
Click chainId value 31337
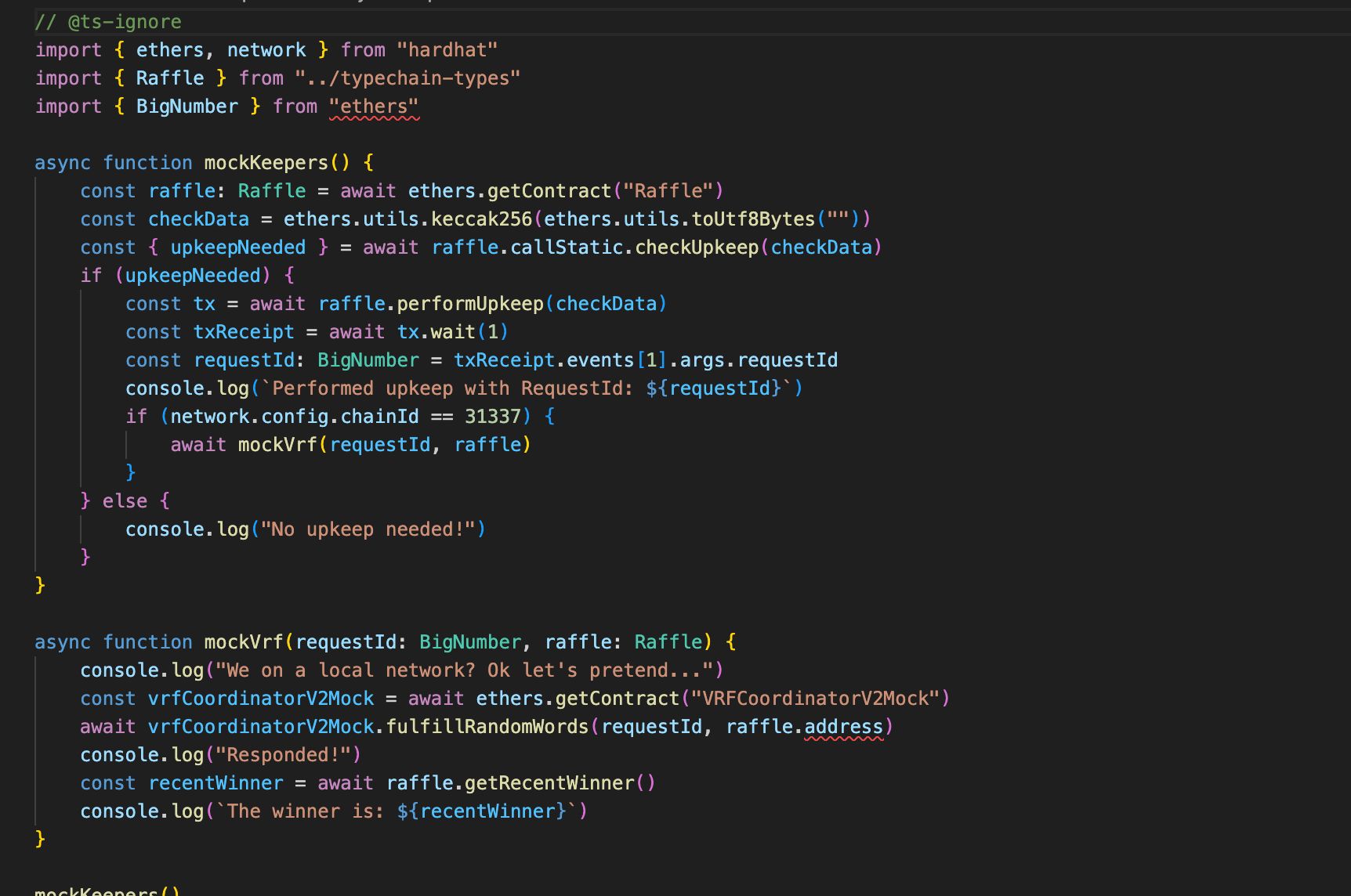(x=493, y=417)
